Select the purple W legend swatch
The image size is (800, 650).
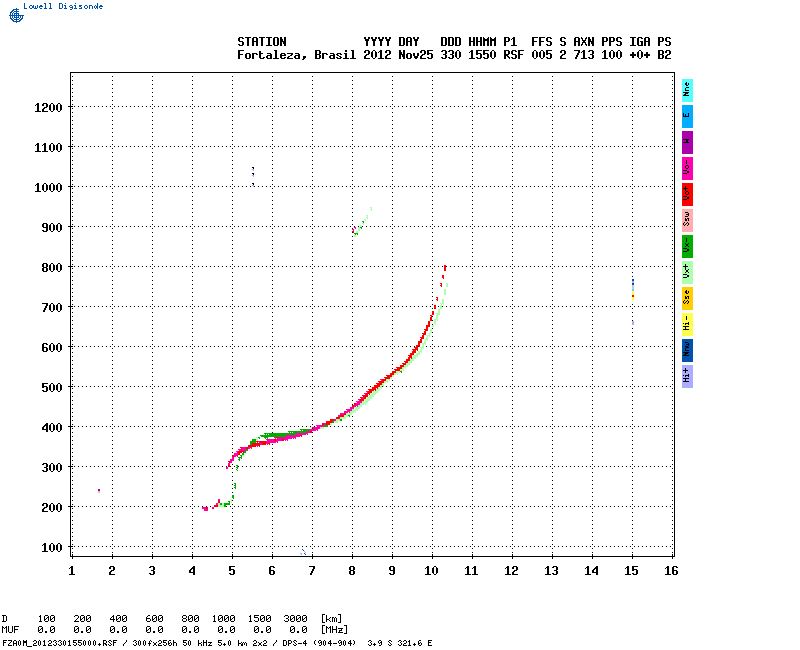click(x=687, y=142)
